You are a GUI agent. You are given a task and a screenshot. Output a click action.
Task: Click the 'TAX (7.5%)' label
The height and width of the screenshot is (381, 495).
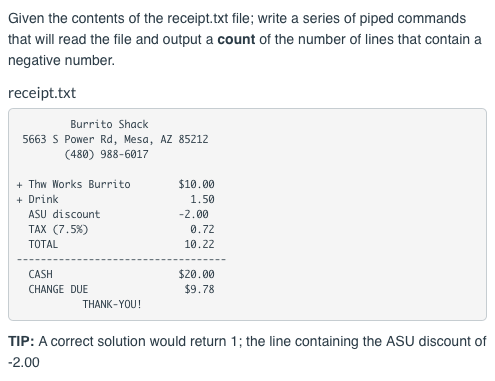58,229
